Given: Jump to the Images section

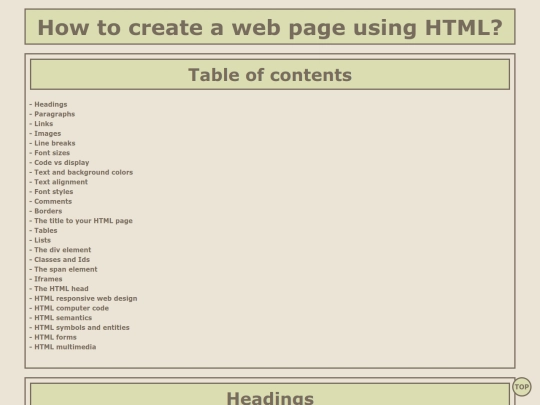Looking at the screenshot, I should coord(48,133).
